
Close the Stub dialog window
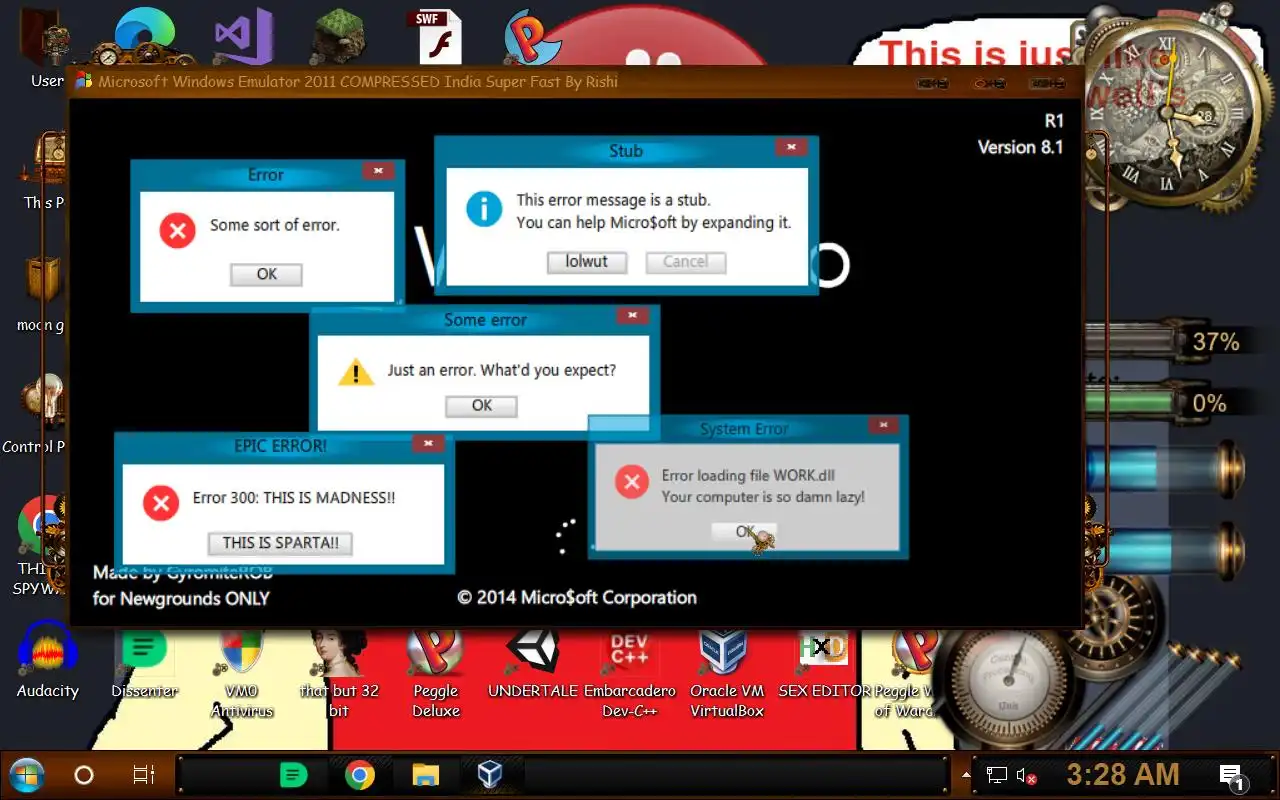[x=791, y=148]
